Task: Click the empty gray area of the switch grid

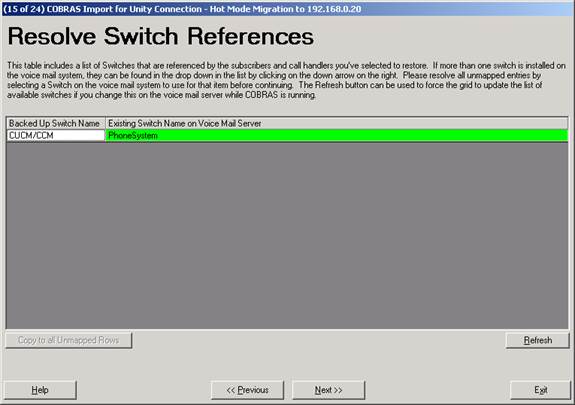Action: point(287,235)
